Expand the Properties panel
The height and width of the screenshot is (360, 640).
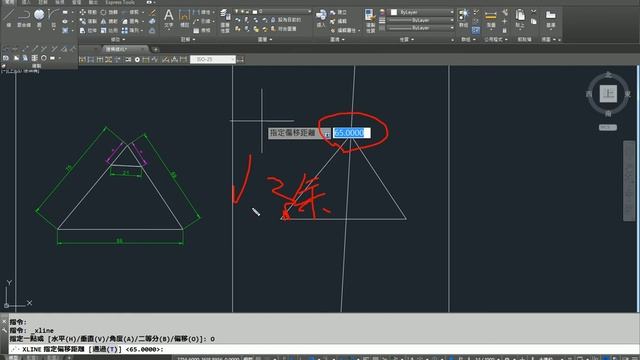tap(407, 40)
